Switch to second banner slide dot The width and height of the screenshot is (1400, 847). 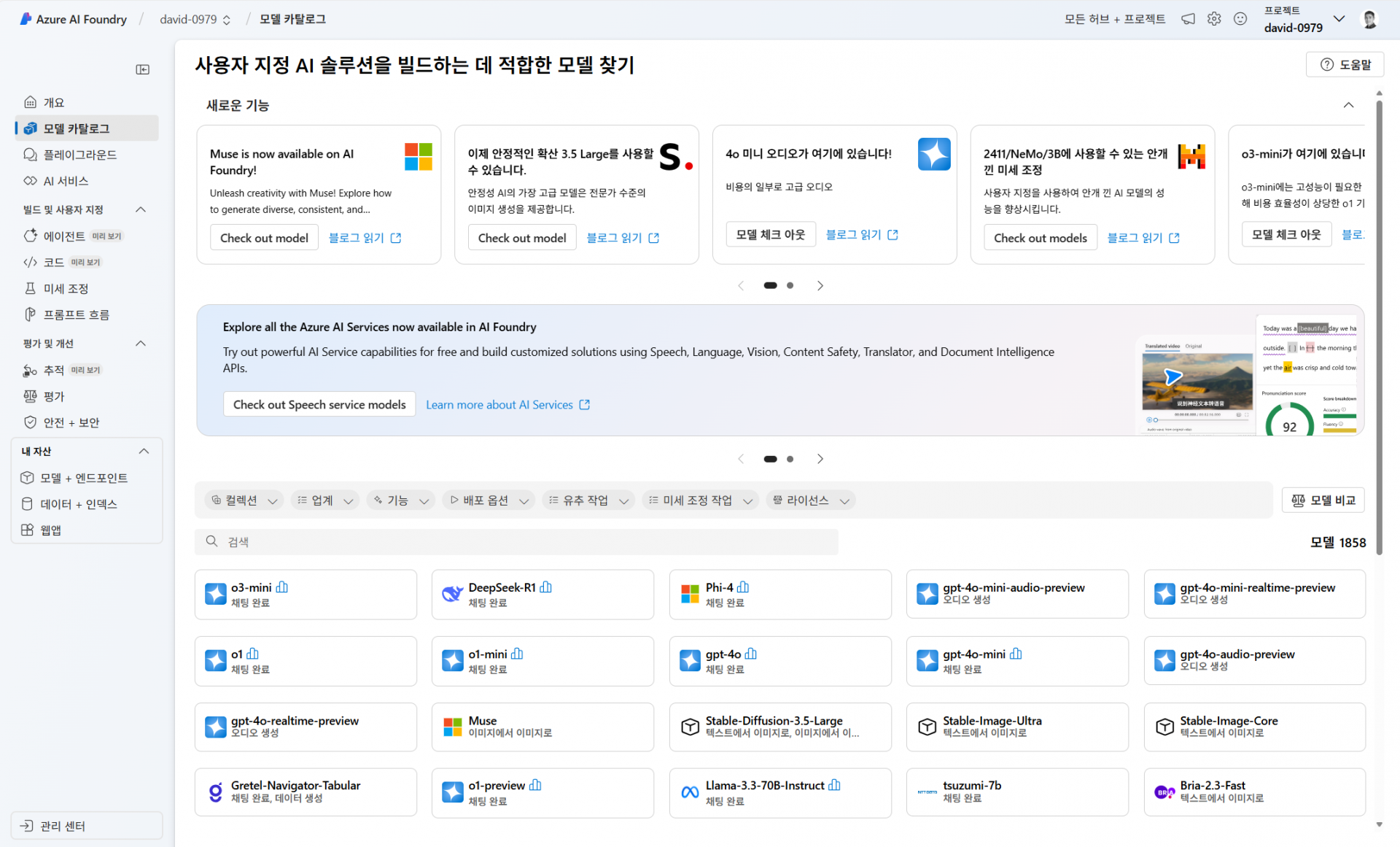[790, 459]
